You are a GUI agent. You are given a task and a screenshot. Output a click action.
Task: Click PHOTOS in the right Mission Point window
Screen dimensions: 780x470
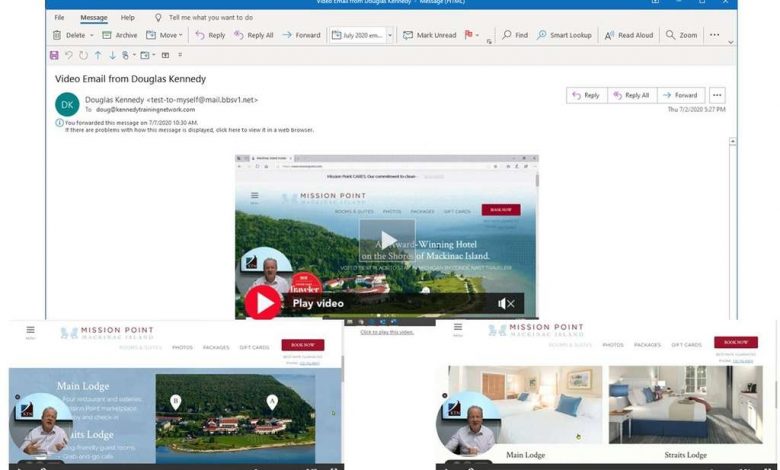pos(612,345)
